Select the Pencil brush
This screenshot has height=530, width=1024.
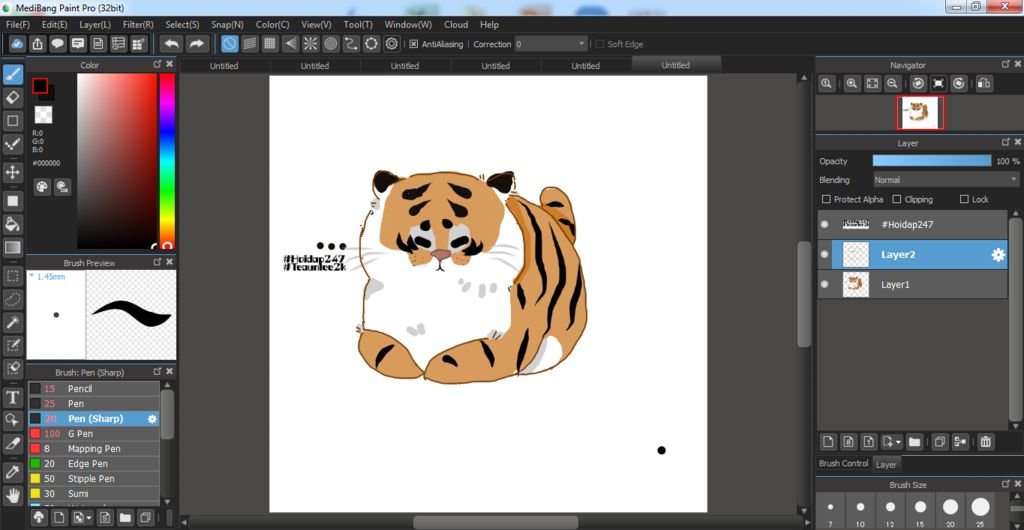pyautogui.click(x=93, y=388)
